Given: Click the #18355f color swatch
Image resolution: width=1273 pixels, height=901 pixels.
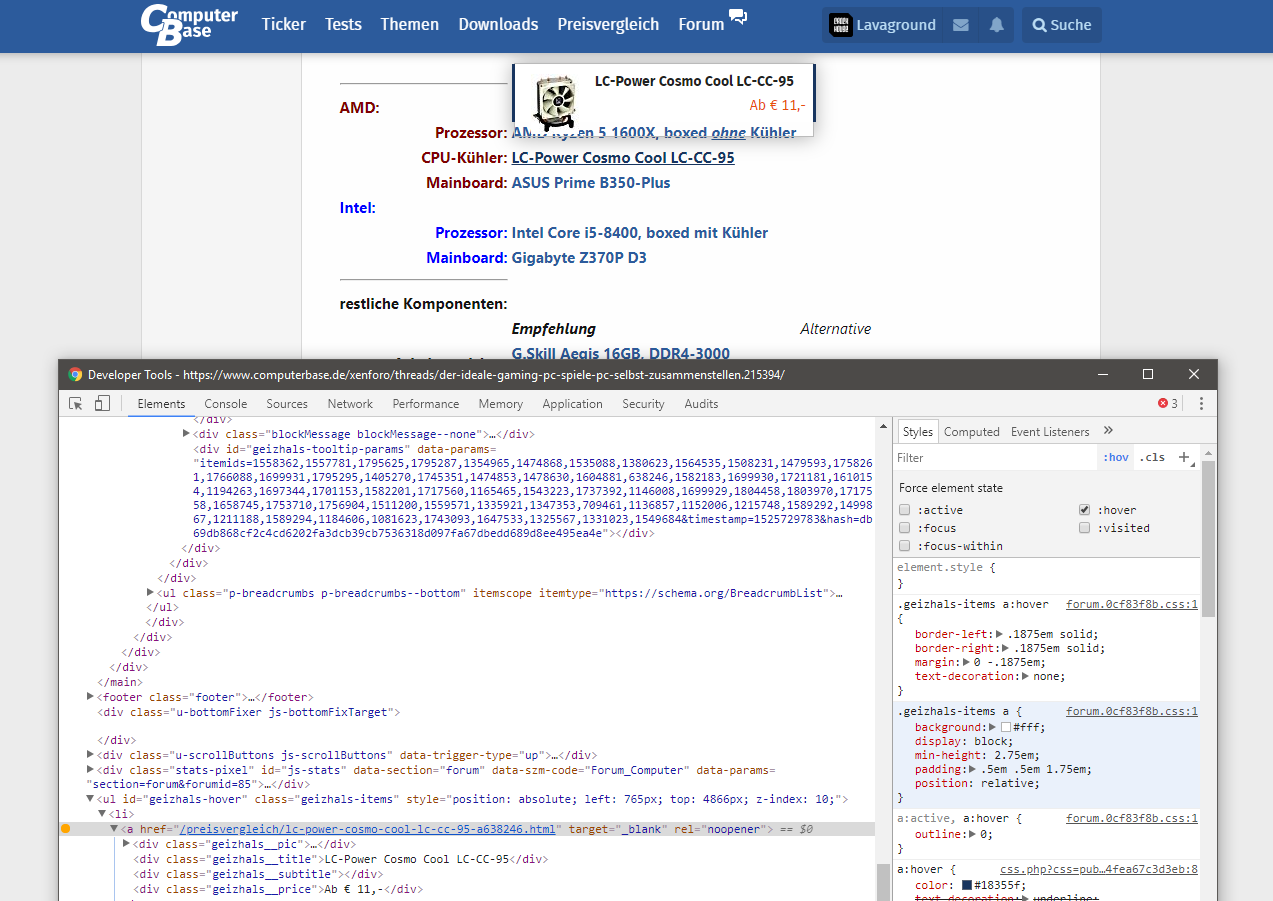Looking at the screenshot, I should 967,885.
